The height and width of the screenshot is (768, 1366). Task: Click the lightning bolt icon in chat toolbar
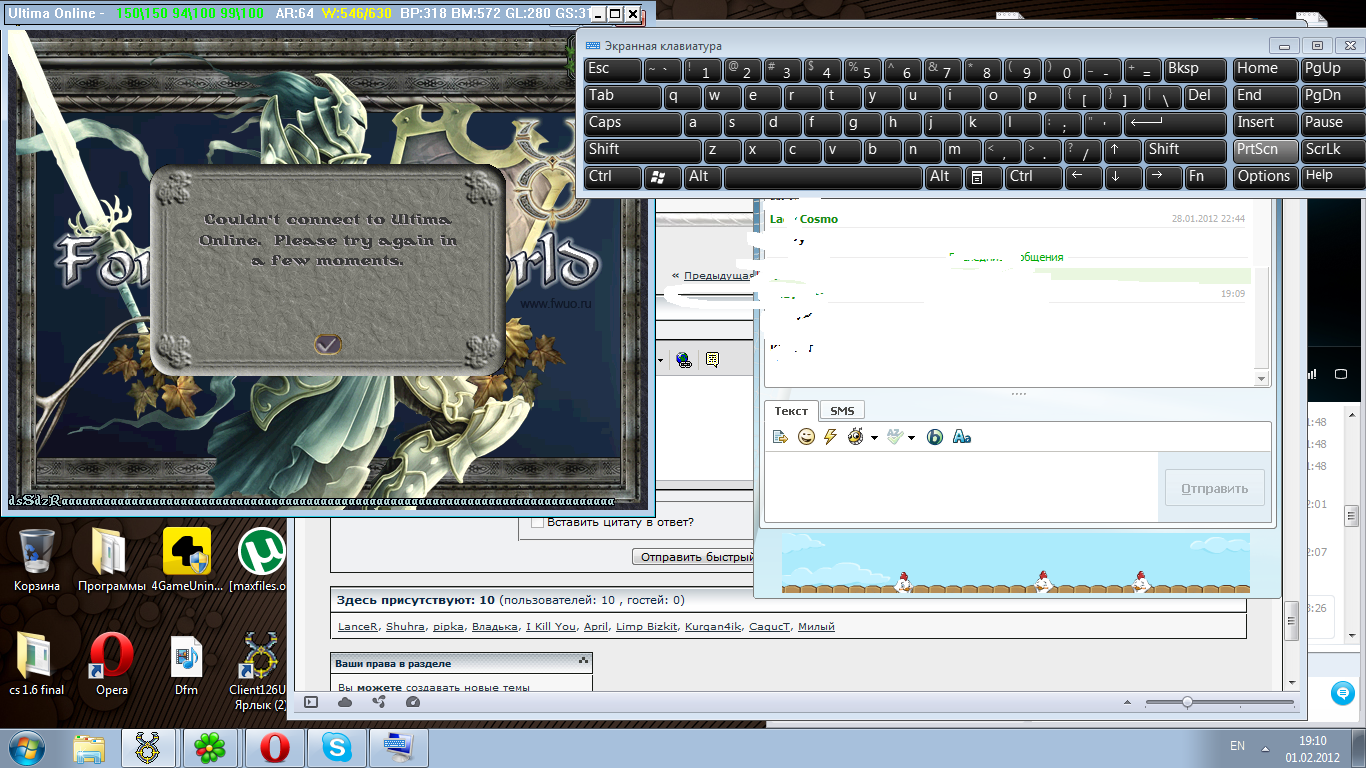[829, 437]
